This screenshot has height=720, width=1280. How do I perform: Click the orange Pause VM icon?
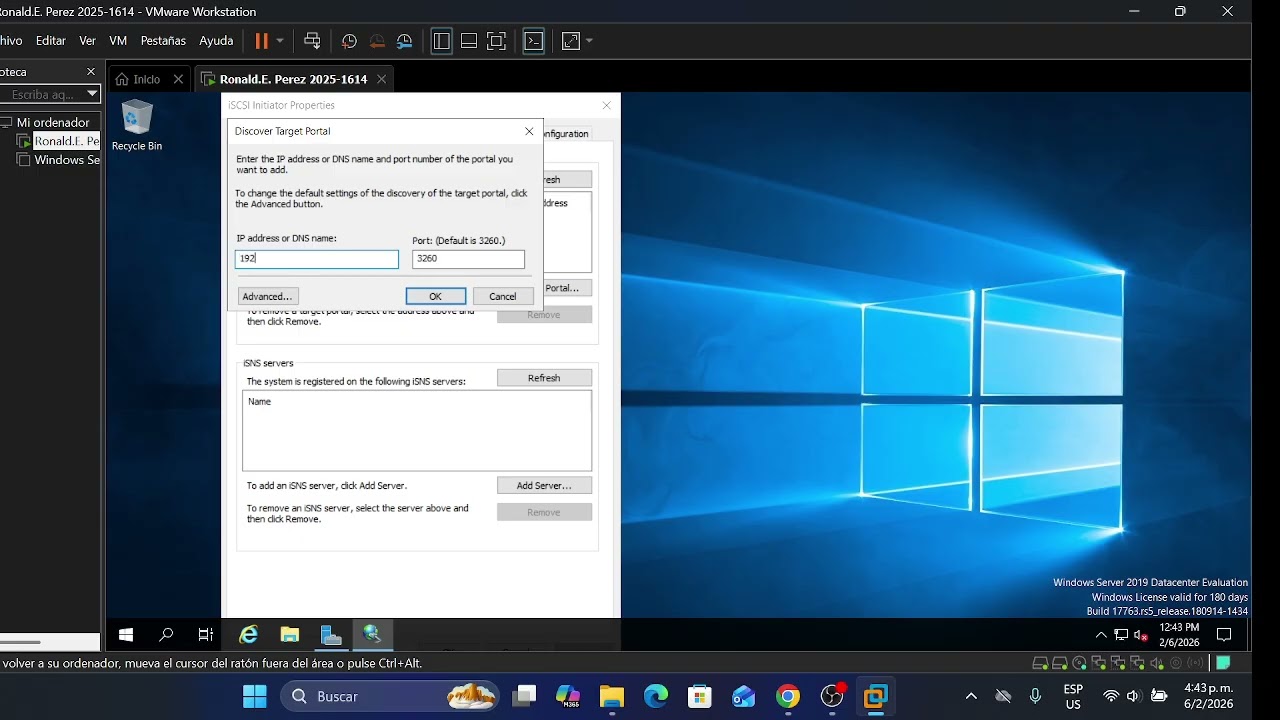click(x=261, y=41)
